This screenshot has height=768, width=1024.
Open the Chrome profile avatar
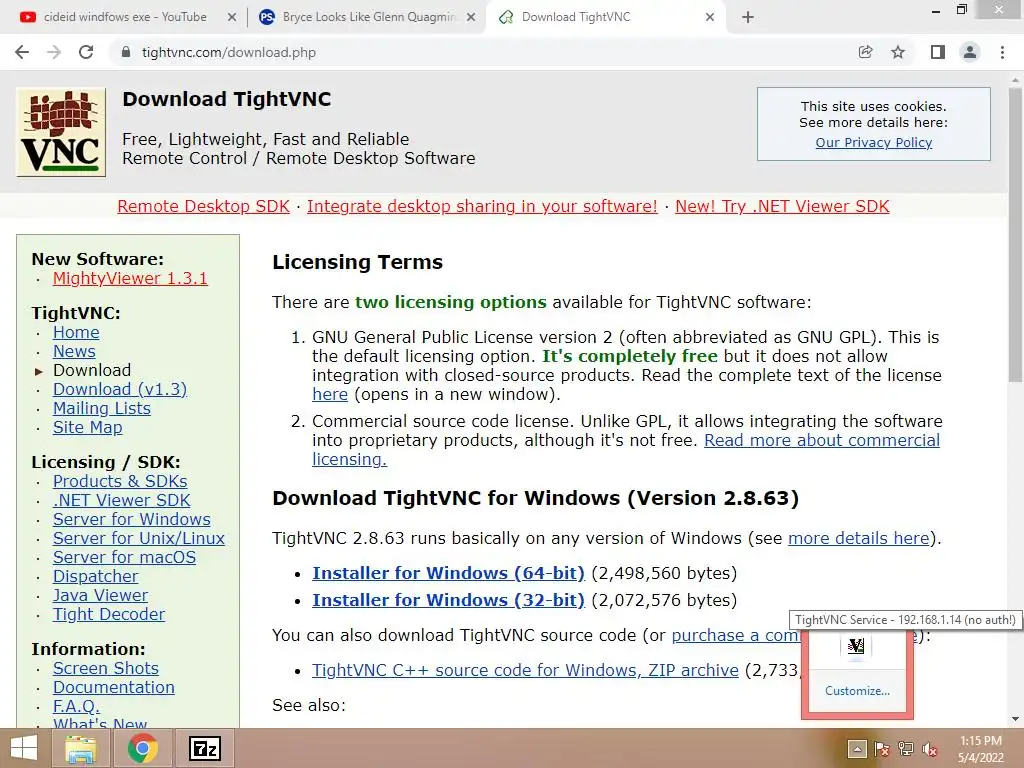pyautogui.click(x=970, y=52)
